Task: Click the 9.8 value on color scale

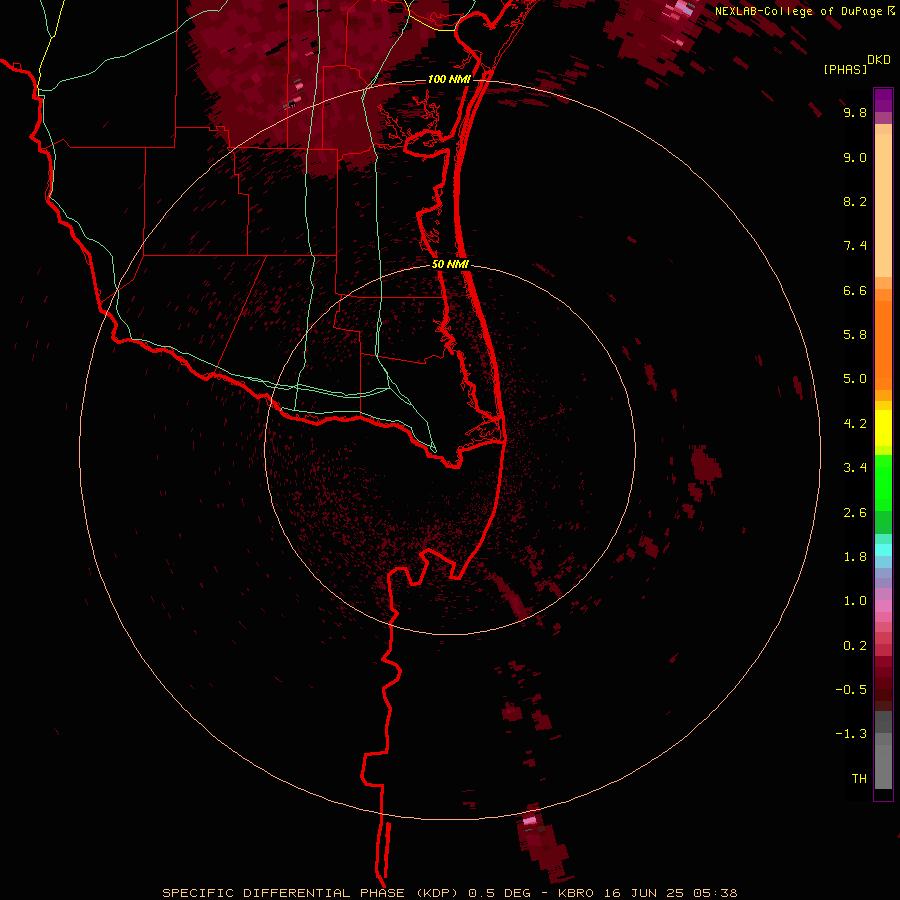Action: click(855, 112)
